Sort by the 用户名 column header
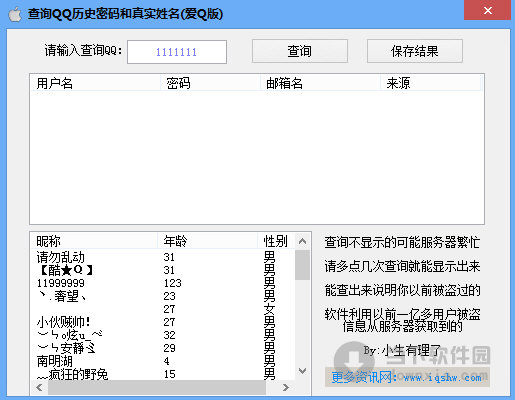Image resolution: width=515 pixels, height=400 pixels. coord(95,83)
